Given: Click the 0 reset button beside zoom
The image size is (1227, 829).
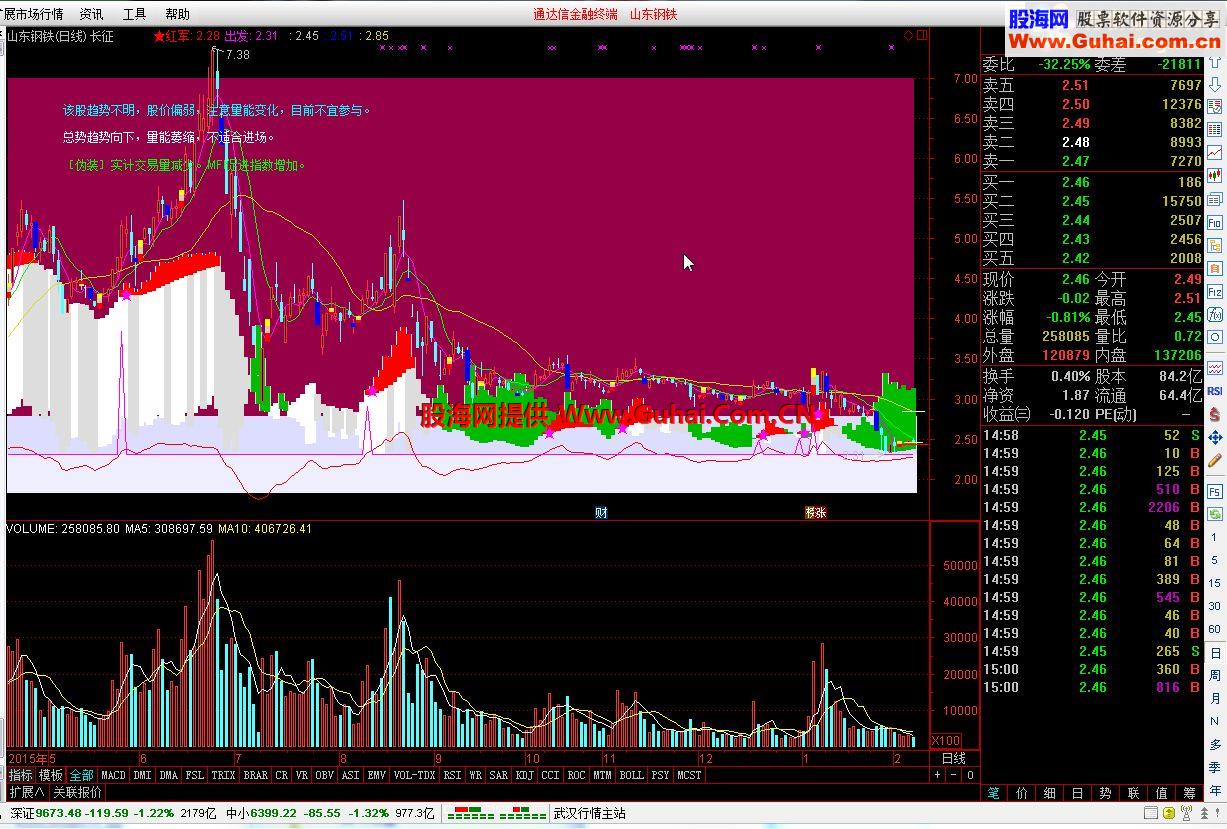Looking at the screenshot, I should (970, 775).
